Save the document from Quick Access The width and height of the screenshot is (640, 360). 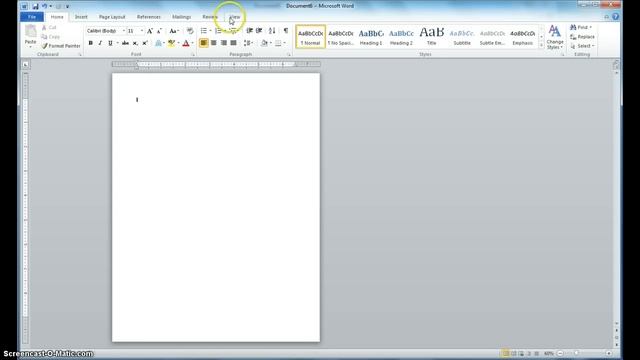click(35, 6)
